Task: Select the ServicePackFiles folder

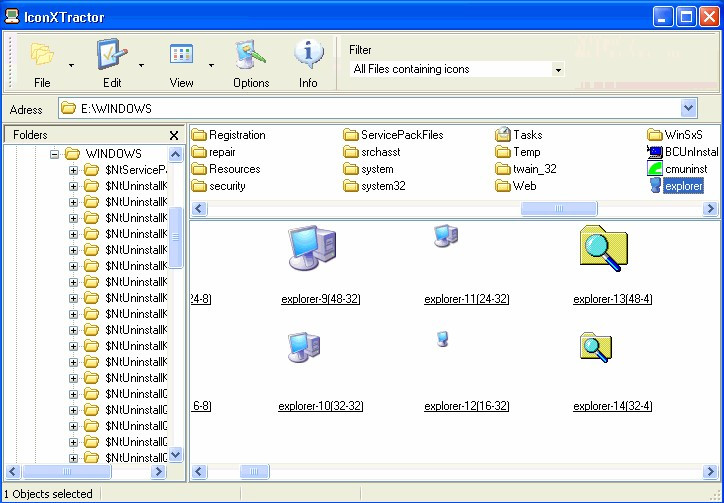Action: click(394, 135)
